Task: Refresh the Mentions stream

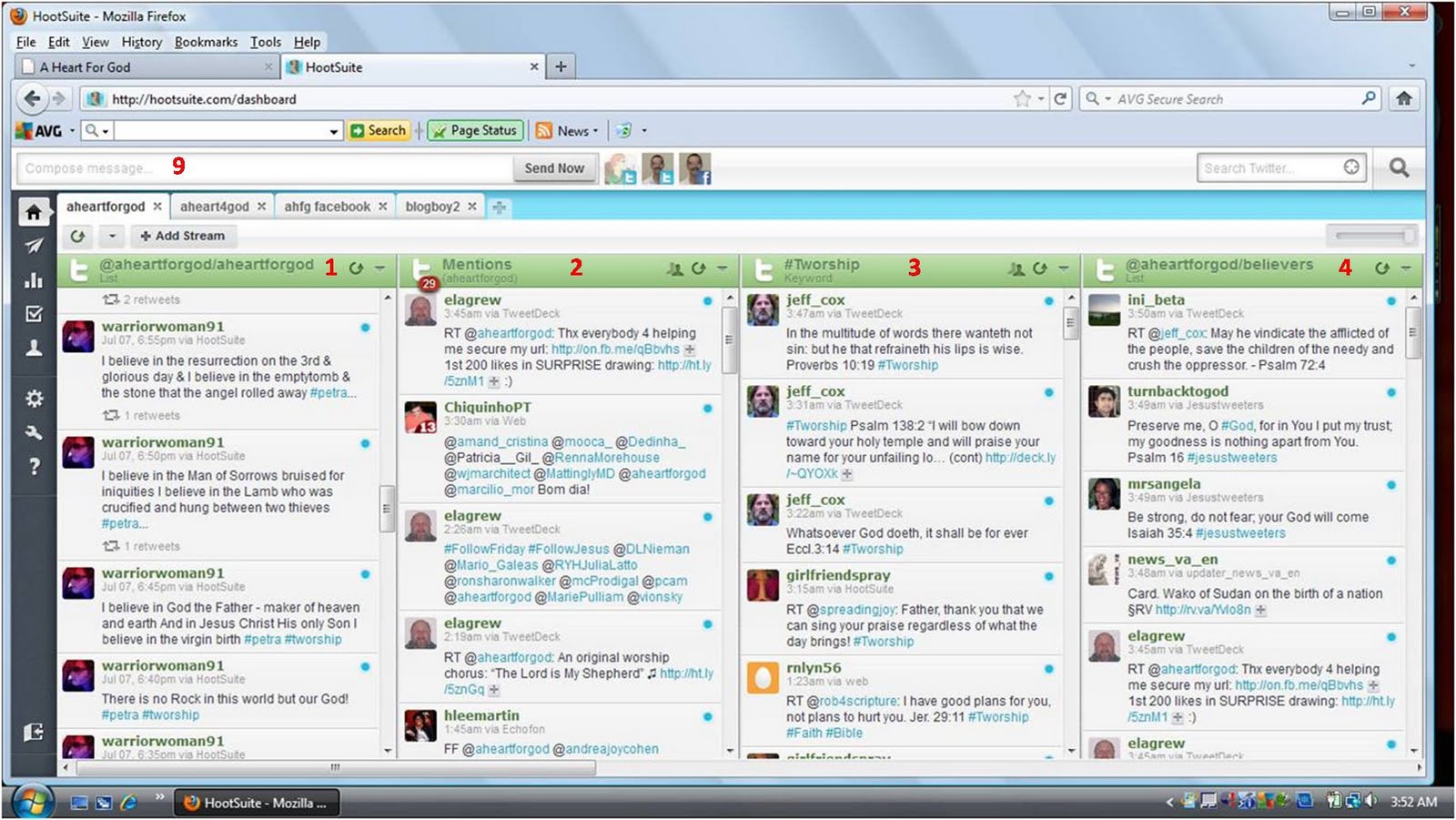Action: [698, 268]
